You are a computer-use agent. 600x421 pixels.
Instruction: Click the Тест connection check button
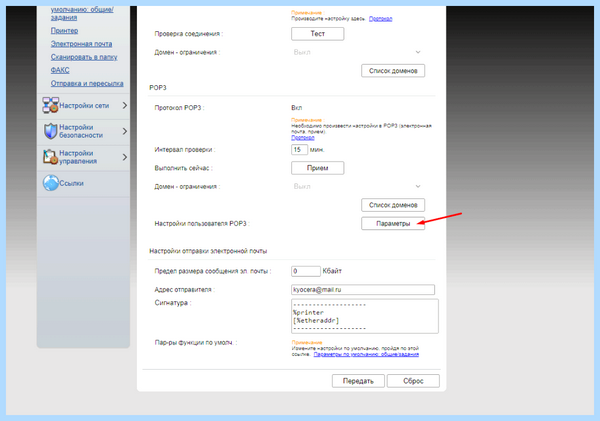[318, 34]
